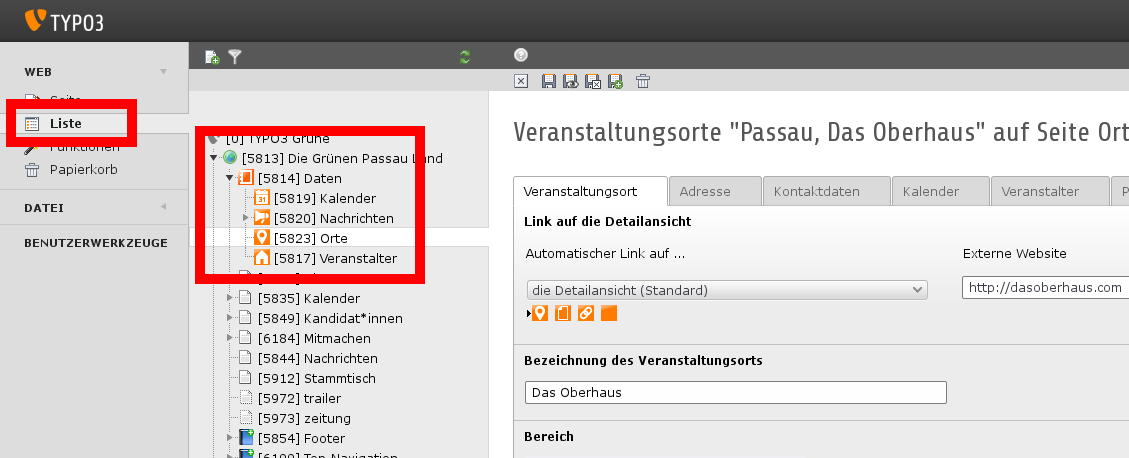Click save and create new icon
This screenshot has height=458, width=1129.
pos(615,81)
